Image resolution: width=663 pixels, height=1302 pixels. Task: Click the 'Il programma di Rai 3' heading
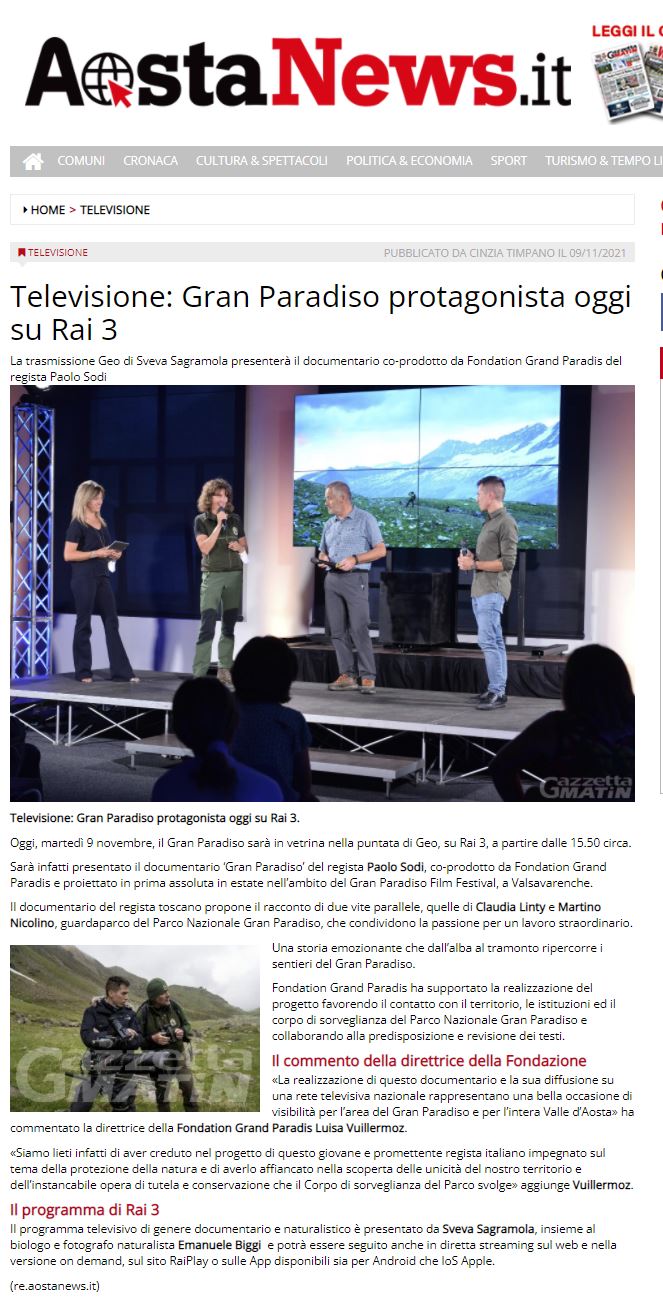(85, 1210)
